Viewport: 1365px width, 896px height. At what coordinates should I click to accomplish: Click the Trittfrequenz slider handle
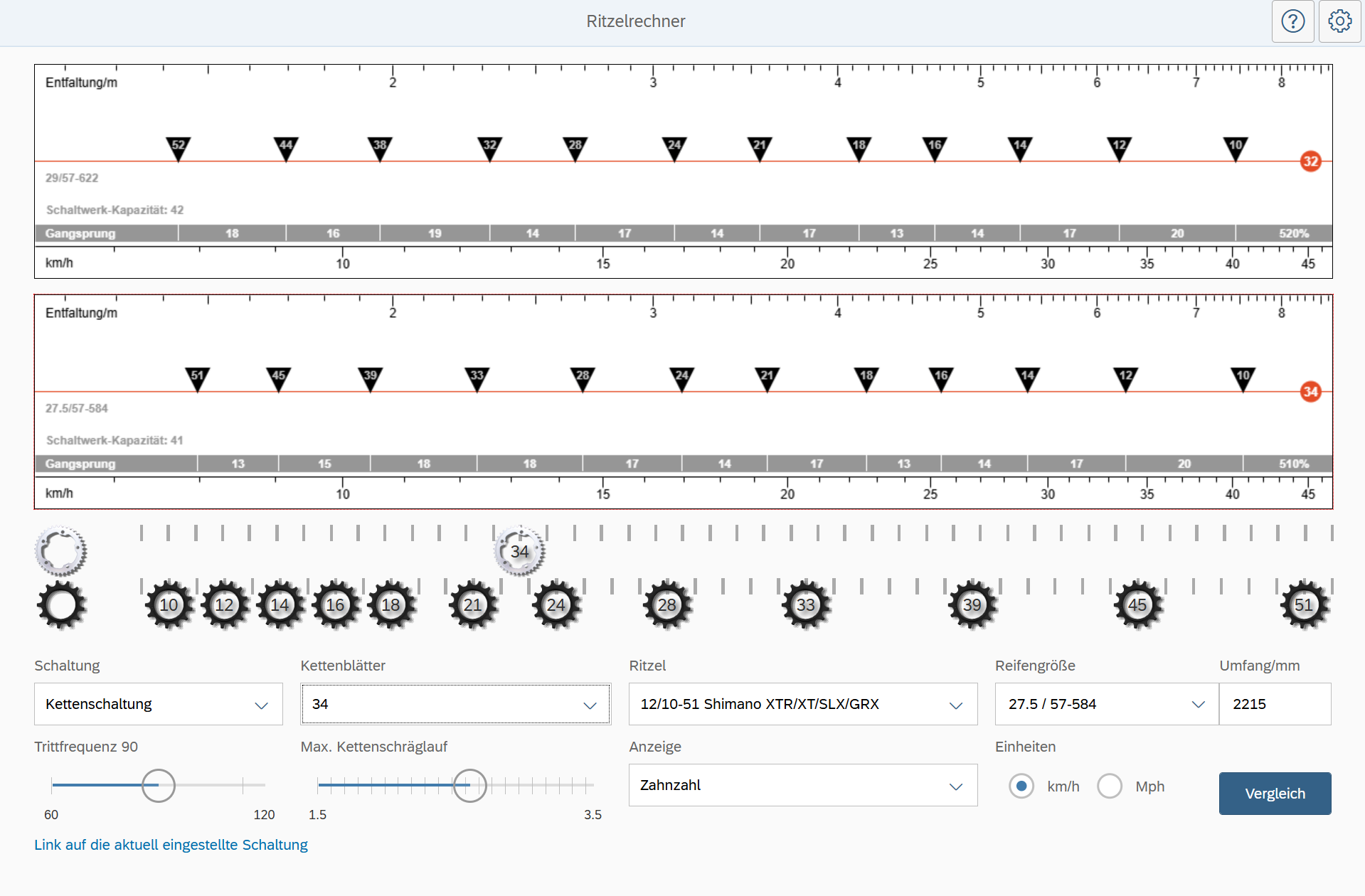tap(159, 786)
